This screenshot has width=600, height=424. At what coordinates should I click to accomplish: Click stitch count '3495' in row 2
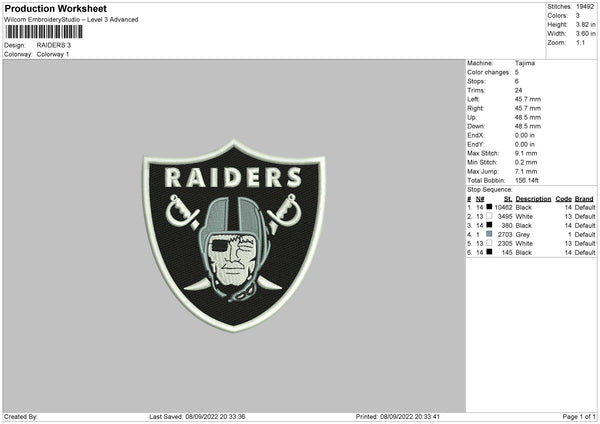(505, 217)
